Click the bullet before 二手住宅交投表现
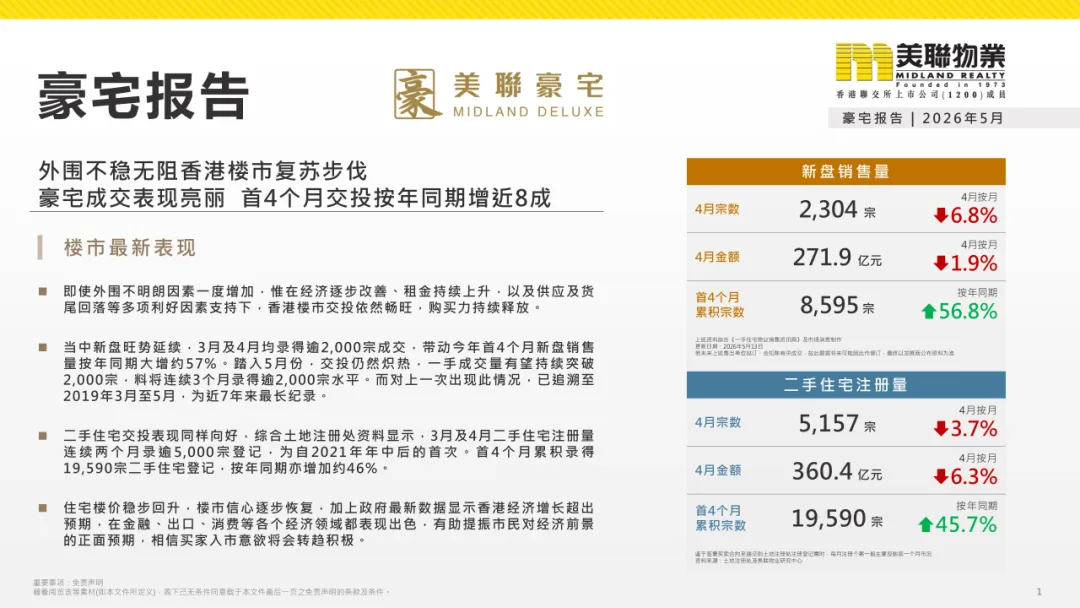The image size is (1080, 608). pyautogui.click(x=43, y=436)
